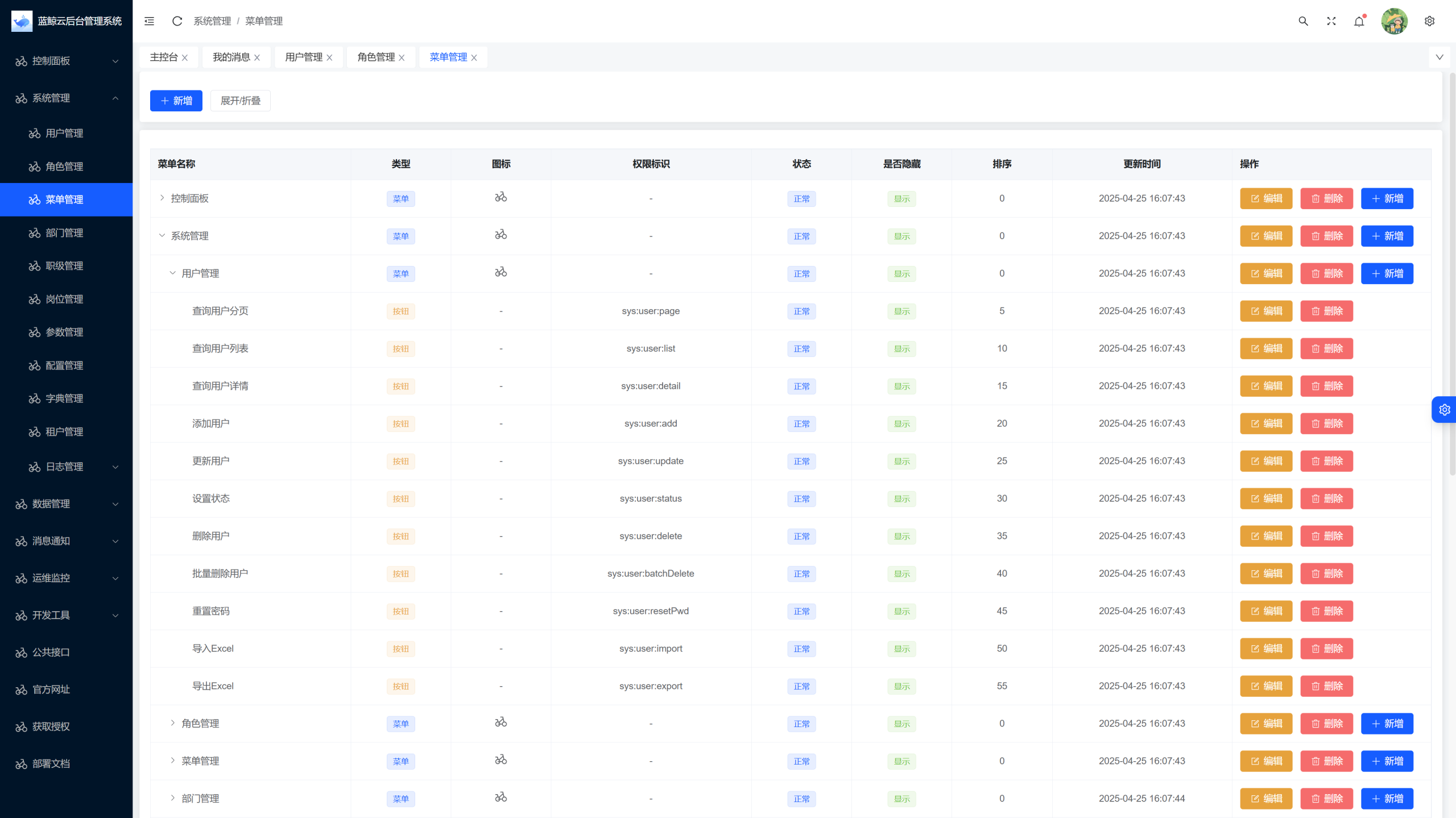Open the tabs dropdown arrow at right
Viewport: 1456px width, 818px height.
click(x=1439, y=57)
